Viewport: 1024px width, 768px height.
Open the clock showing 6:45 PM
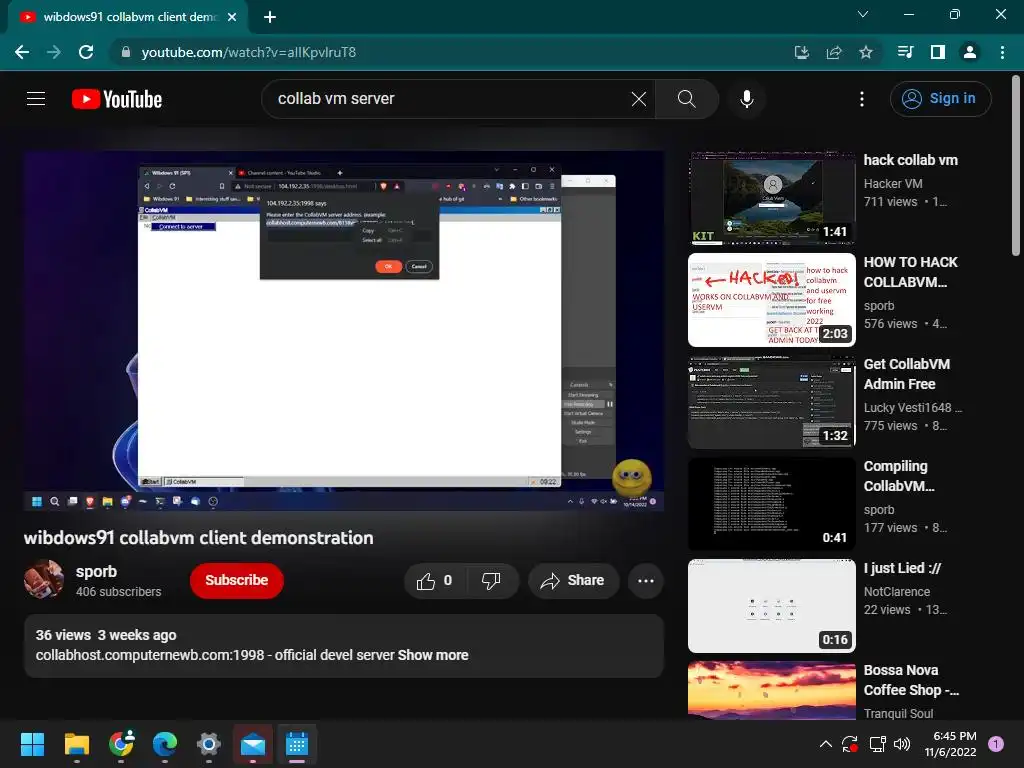(950, 744)
